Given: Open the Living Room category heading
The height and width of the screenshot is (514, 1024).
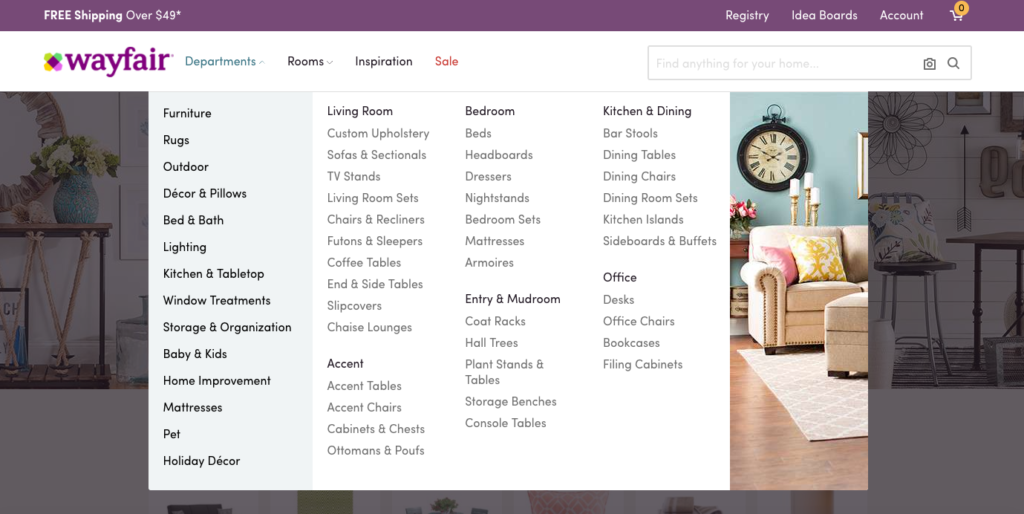Looking at the screenshot, I should 360,111.
